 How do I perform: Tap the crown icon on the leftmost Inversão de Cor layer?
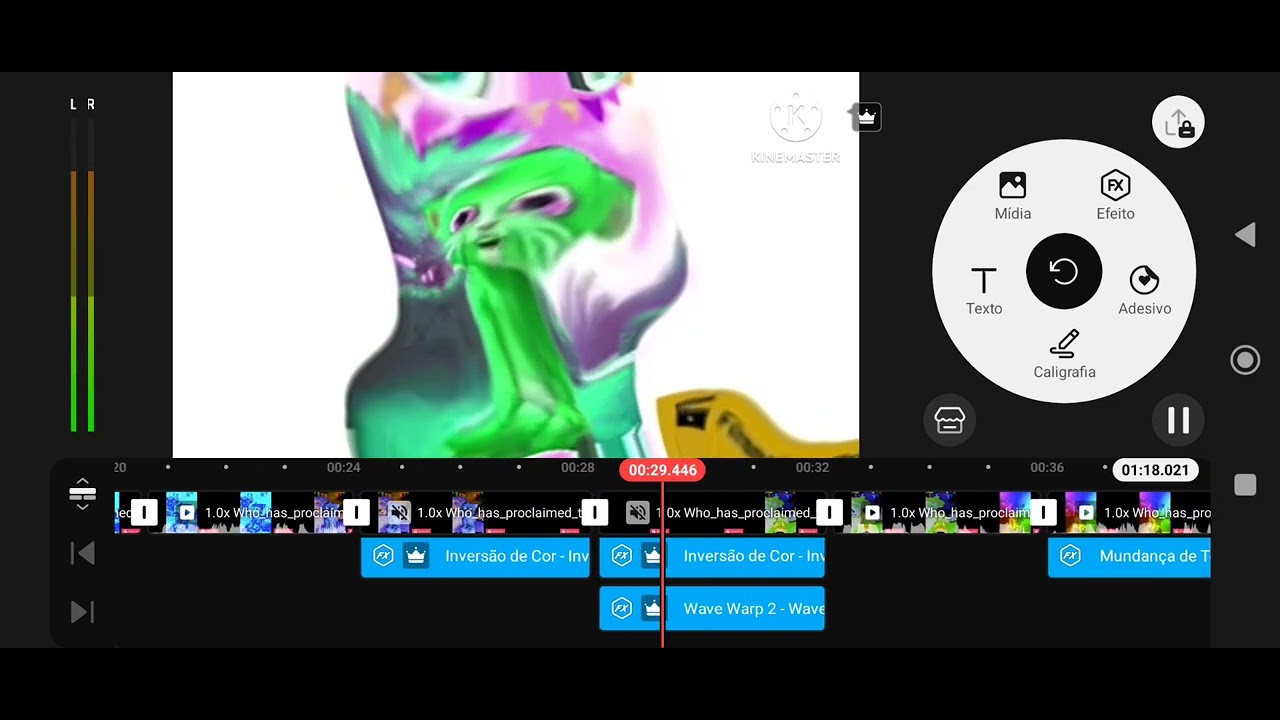coord(416,556)
